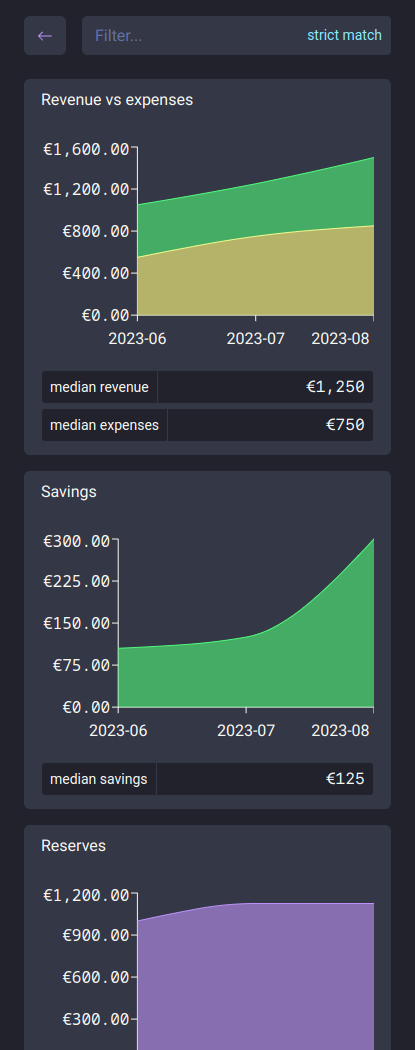Click €1,600.00 axis label in revenue chart
The height and width of the screenshot is (1050, 415).
86,149
